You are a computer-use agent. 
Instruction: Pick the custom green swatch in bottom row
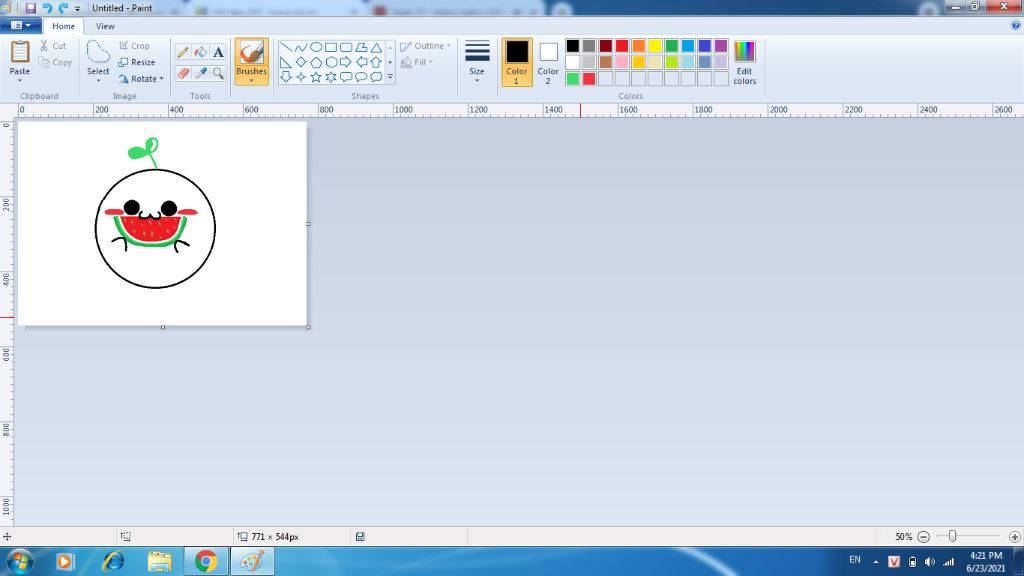pos(573,78)
